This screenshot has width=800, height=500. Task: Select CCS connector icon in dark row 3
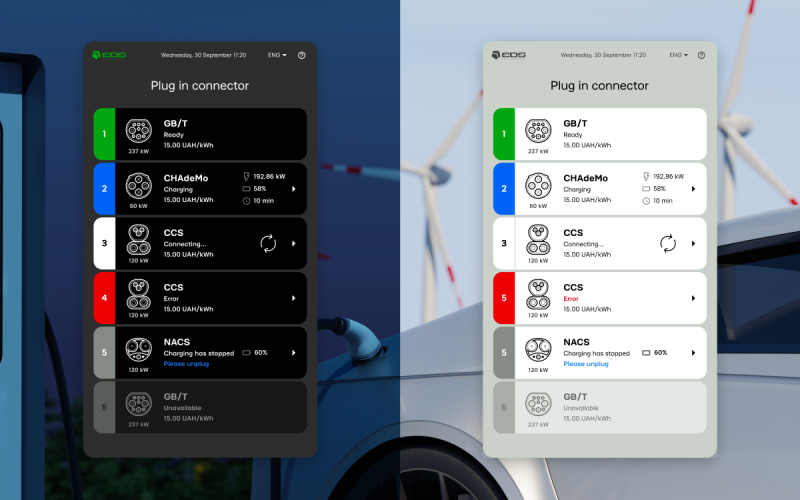139,239
